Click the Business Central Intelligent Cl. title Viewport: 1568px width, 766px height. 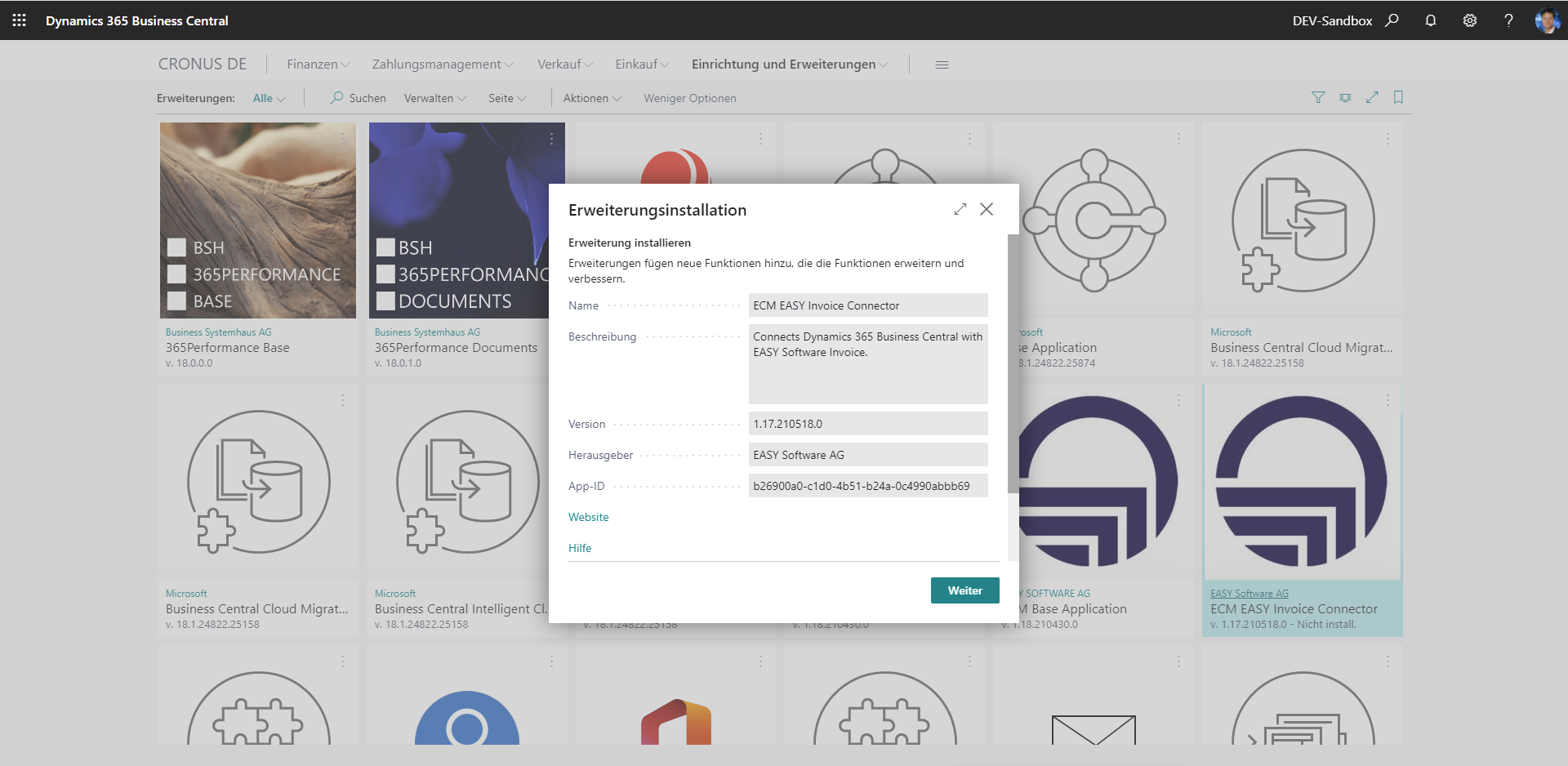coord(461,608)
